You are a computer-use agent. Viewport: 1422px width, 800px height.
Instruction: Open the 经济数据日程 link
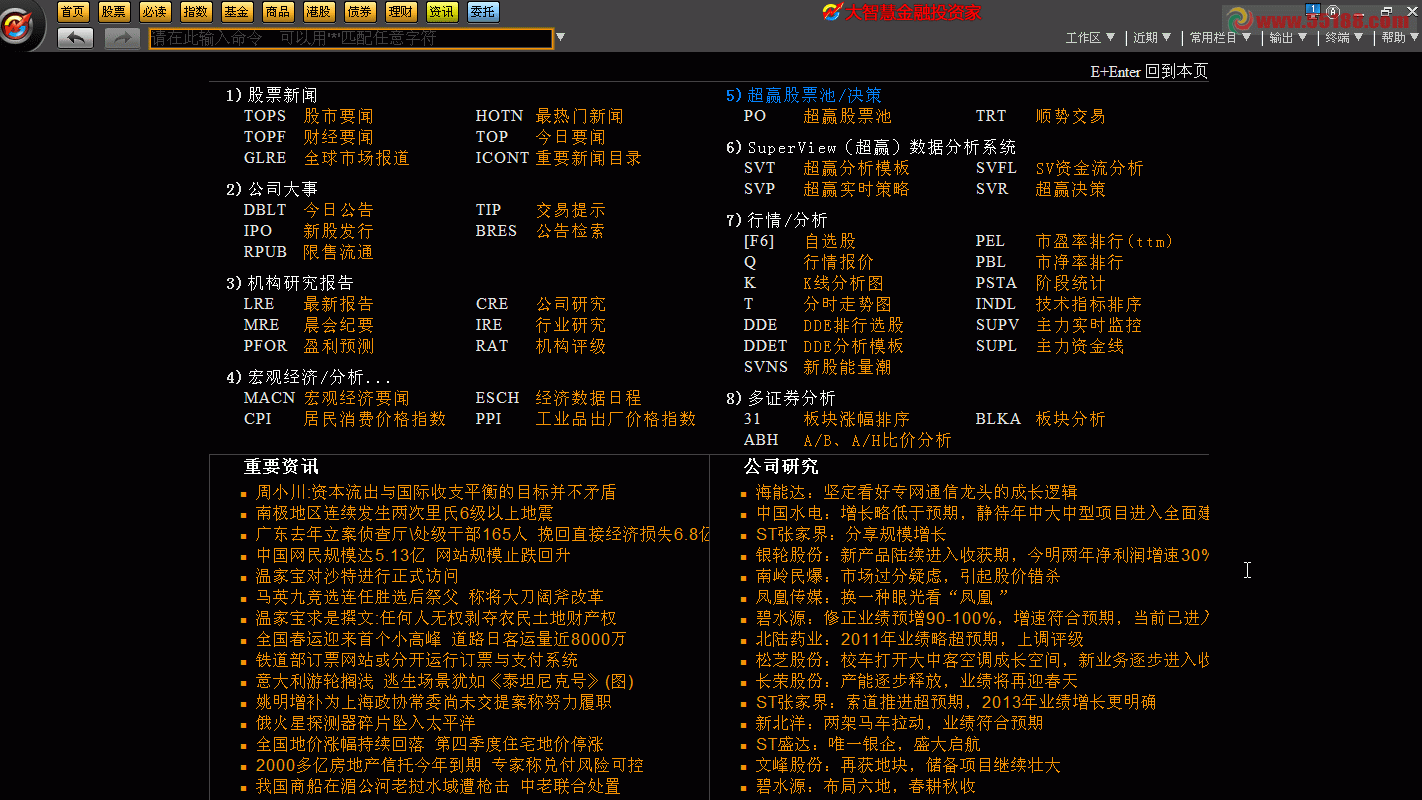(589, 398)
